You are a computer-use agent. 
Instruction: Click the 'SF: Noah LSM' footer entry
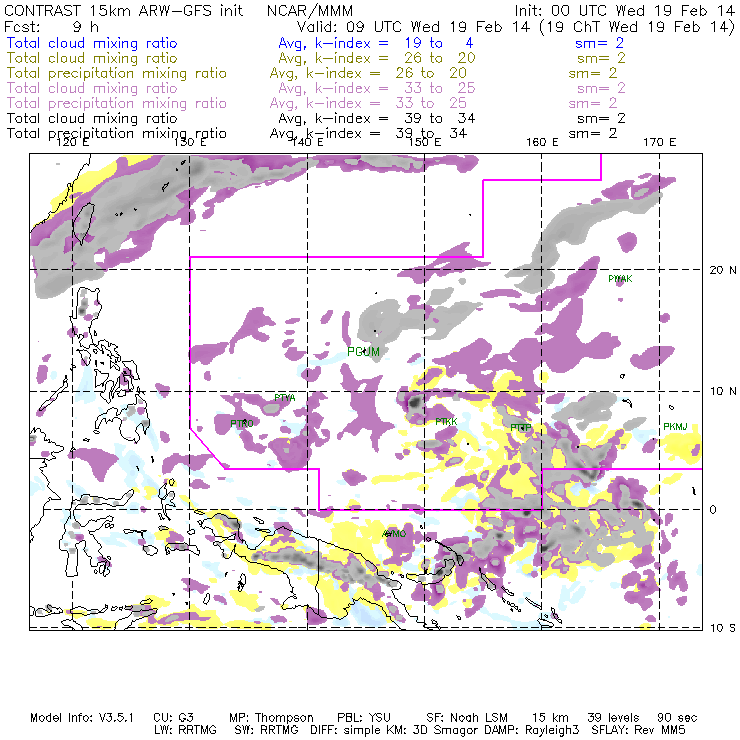pyautogui.click(x=467, y=718)
